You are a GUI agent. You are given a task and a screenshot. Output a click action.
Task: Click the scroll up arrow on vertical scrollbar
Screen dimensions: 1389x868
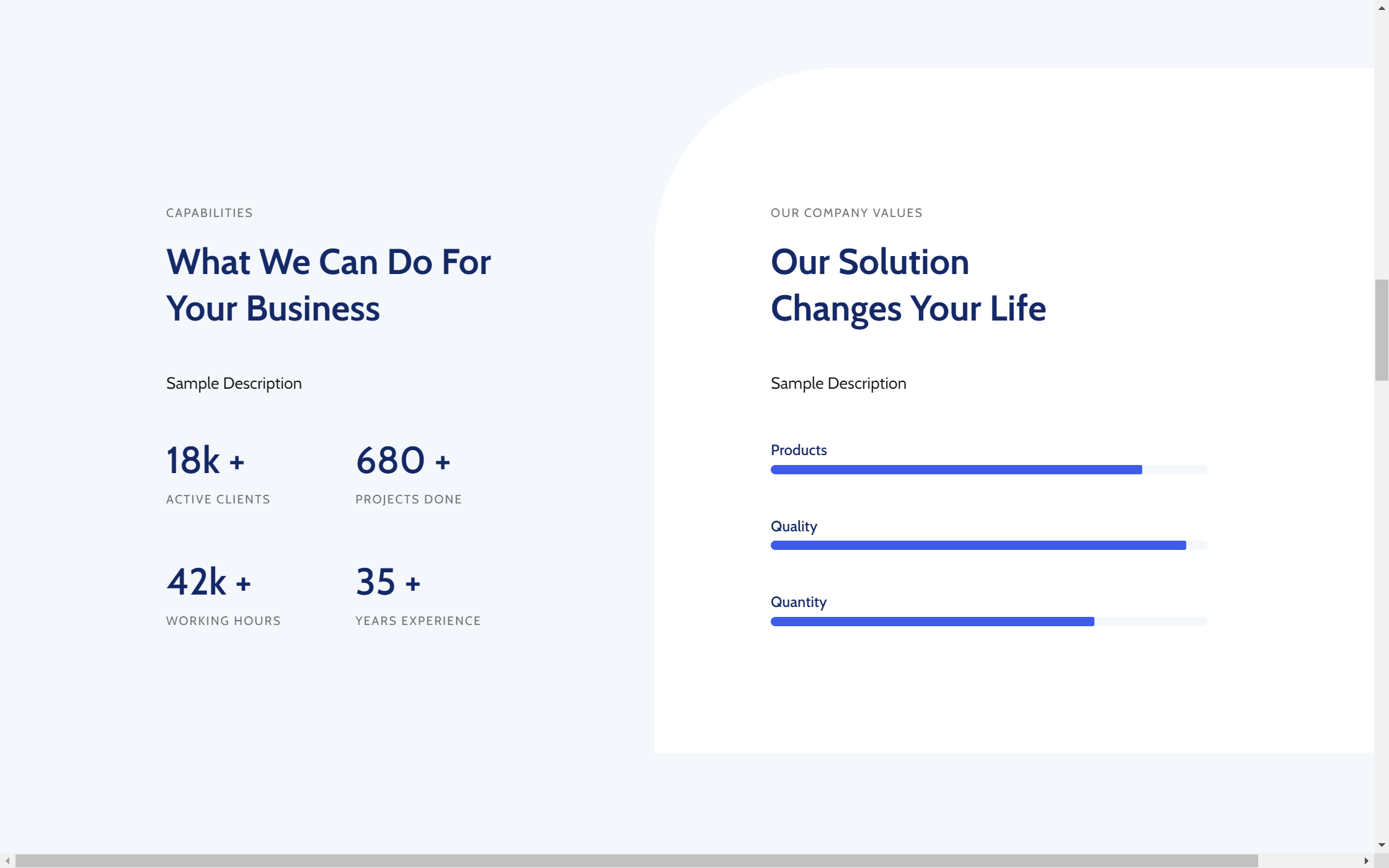[1382, 8]
